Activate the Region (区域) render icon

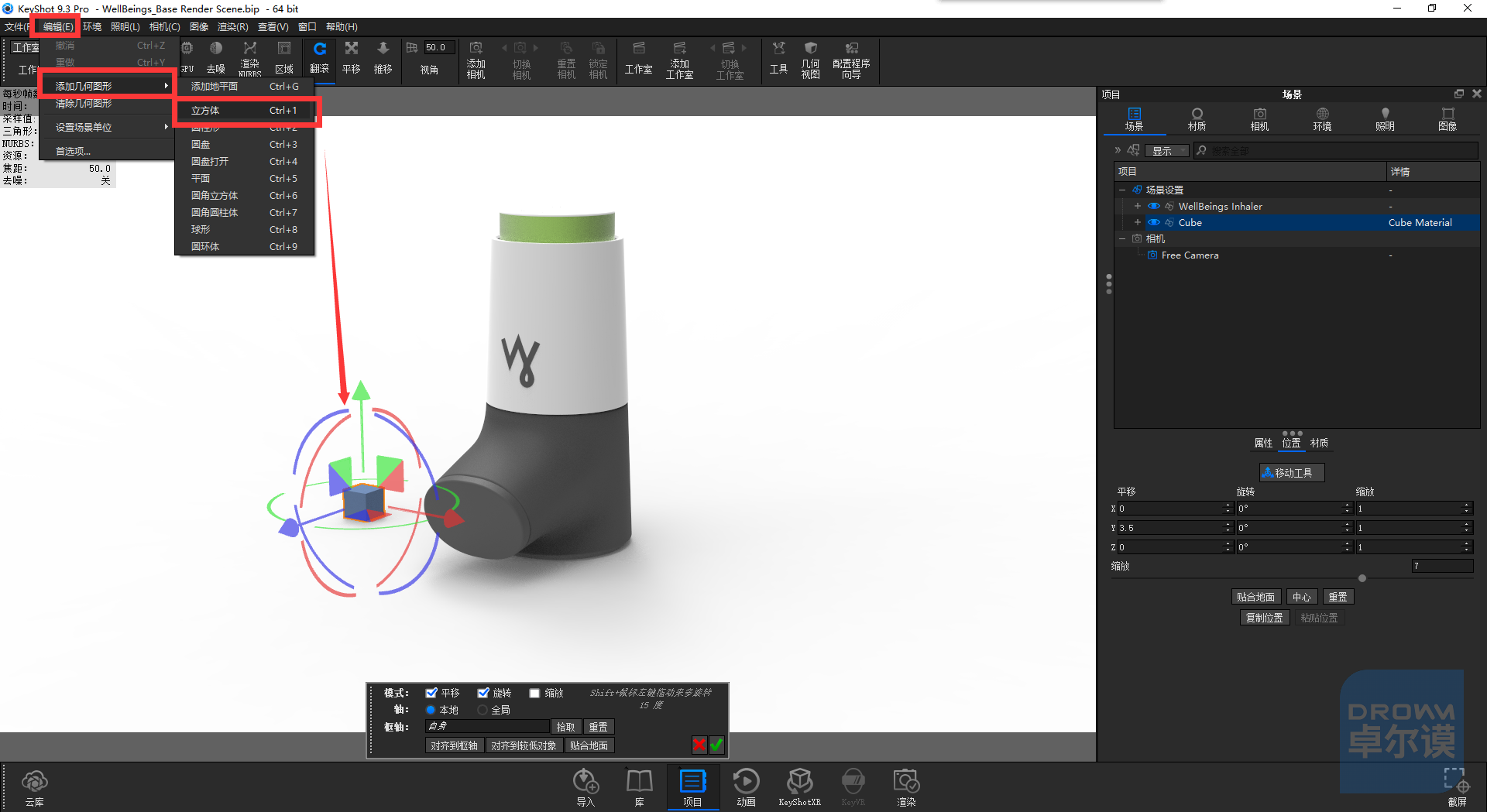pyautogui.click(x=284, y=59)
